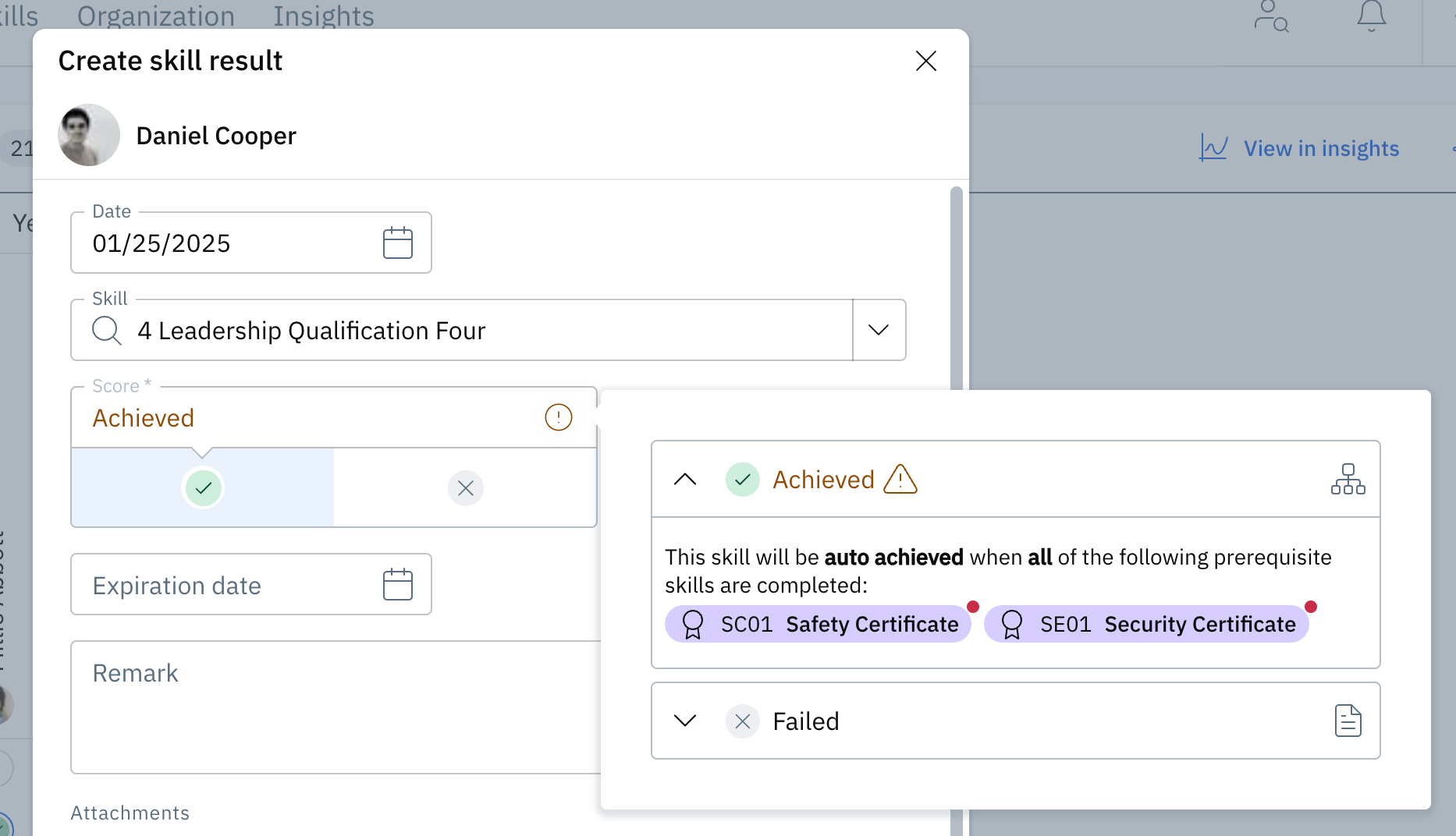Select the Achieved checkmark score option
This screenshot has width=1456, height=836.
pyautogui.click(x=203, y=488)
